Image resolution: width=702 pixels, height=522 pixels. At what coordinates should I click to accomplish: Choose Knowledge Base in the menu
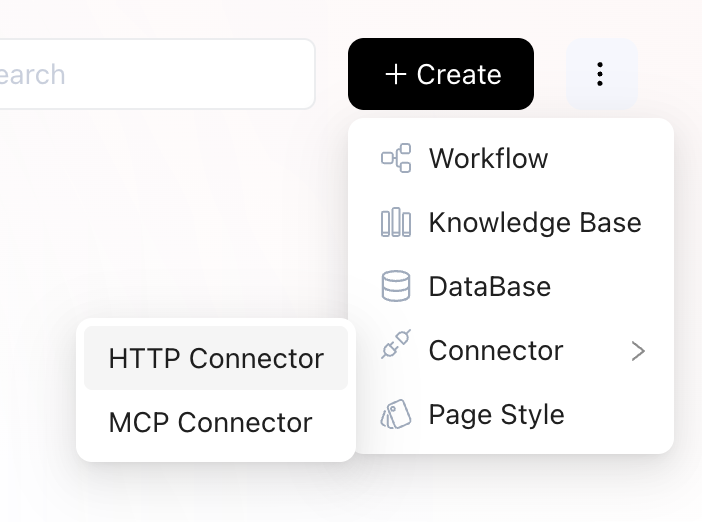point(511,222)
